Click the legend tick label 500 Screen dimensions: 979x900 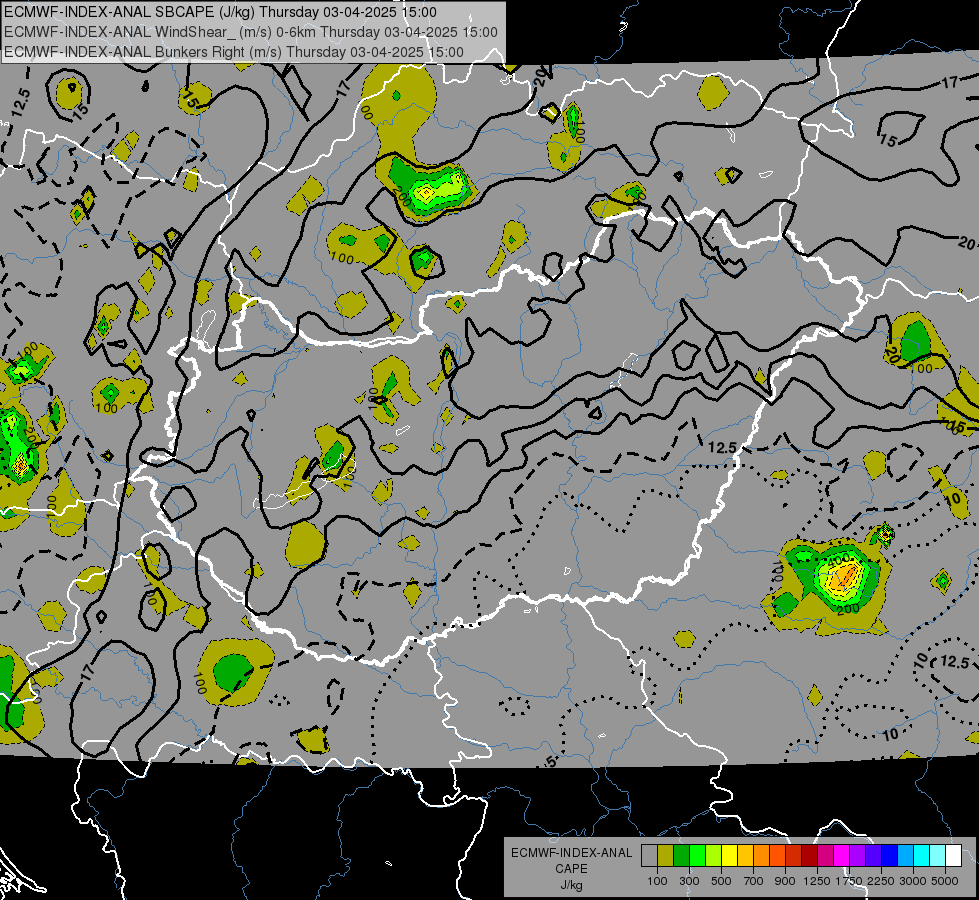pyautogui.click(x=721, y=881)
